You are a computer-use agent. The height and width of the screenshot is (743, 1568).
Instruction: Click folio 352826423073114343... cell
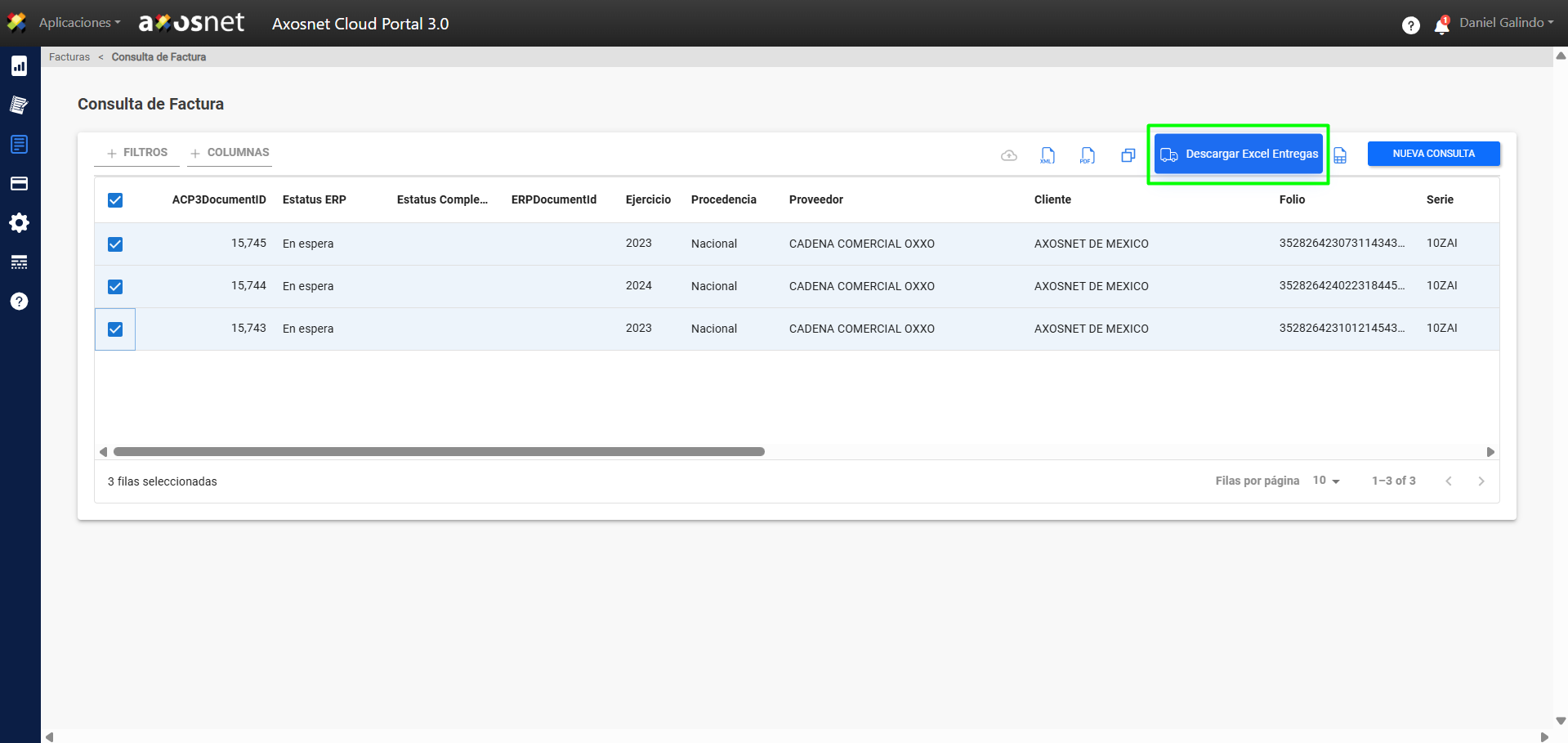[x=1342, y=244]
